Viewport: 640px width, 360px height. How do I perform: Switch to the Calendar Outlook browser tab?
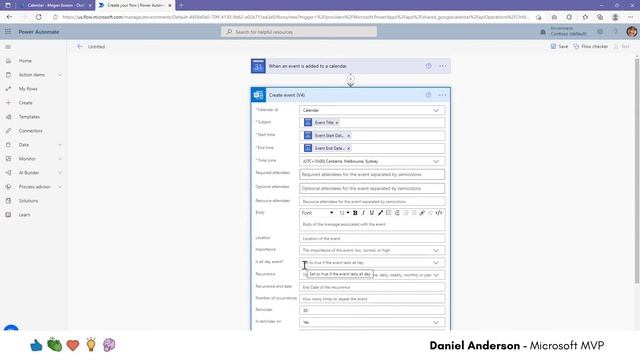click(55, 5)
